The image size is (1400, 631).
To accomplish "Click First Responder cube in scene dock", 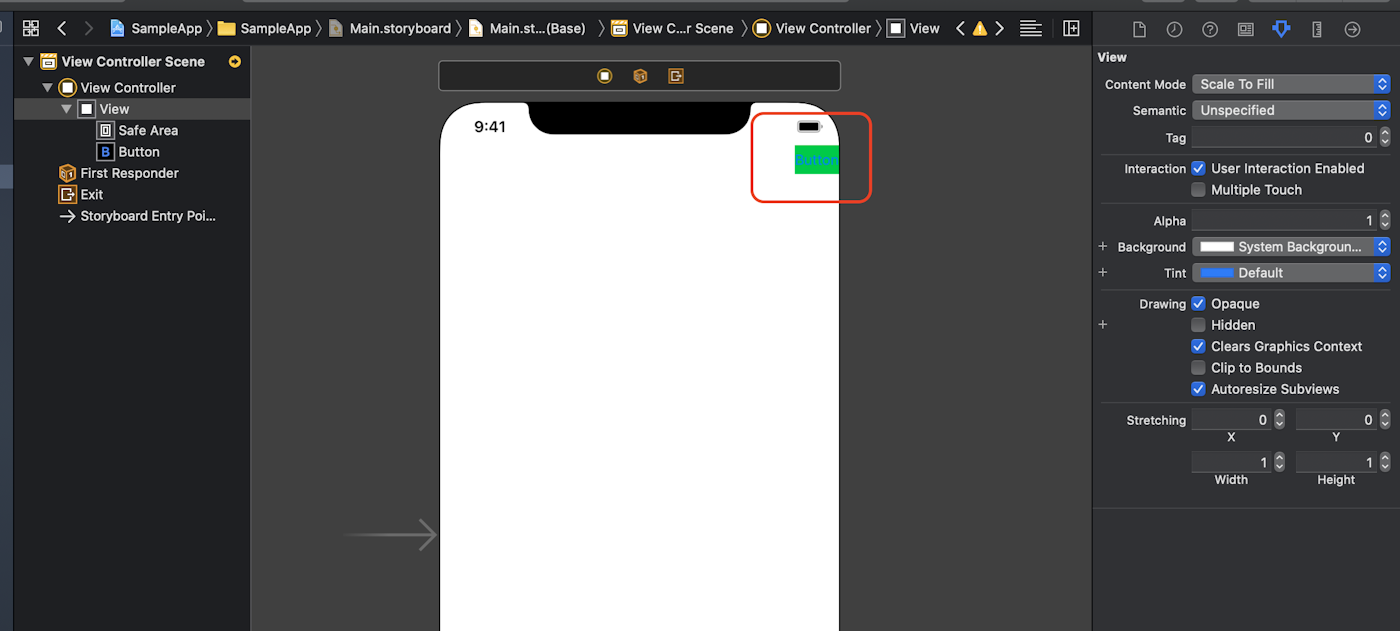I will 640,76.
